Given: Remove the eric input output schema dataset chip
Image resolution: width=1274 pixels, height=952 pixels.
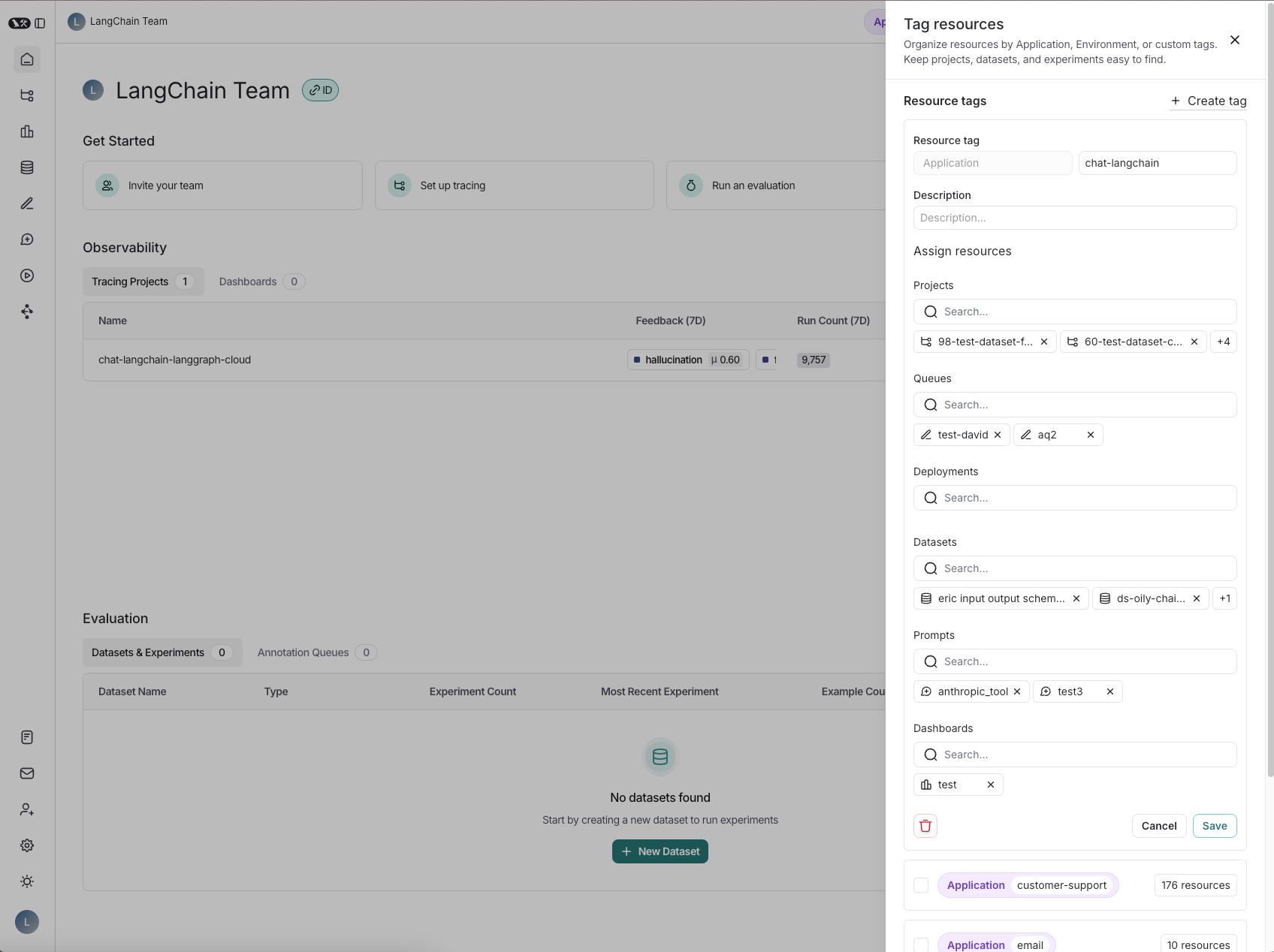Looking at the screenshot, I should tap(1076, 598).
